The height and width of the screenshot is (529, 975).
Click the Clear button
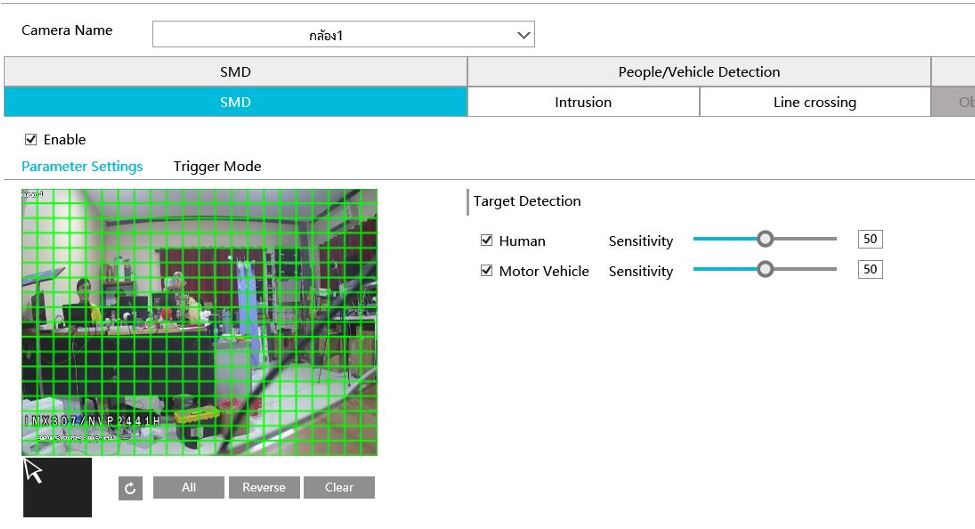click(339, 488)
